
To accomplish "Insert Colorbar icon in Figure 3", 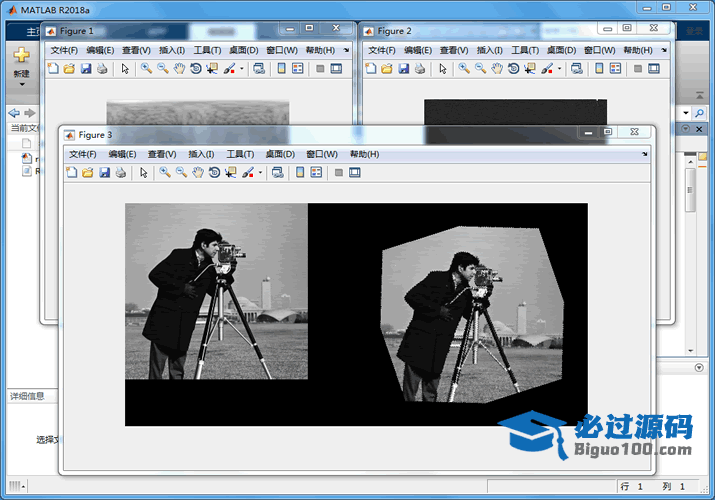I will (300, 172).
